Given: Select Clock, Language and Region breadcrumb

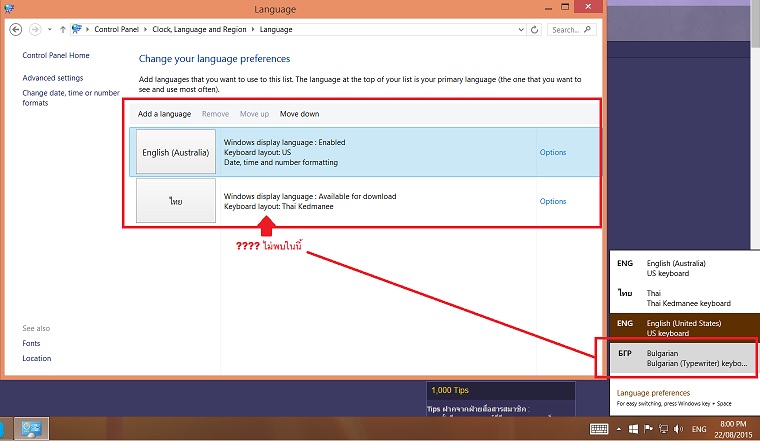Looking at the screenshot, I should (199, 29).
